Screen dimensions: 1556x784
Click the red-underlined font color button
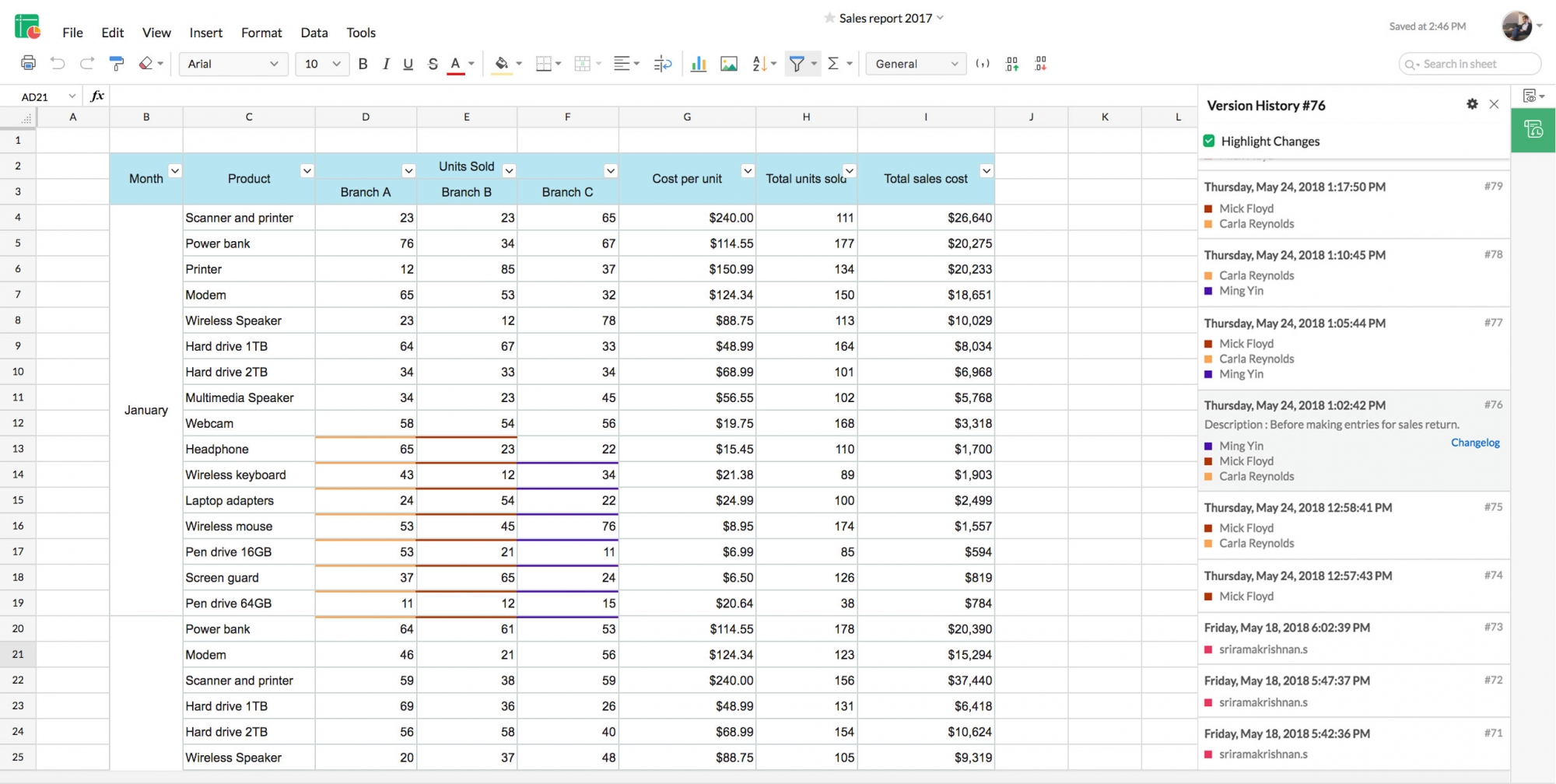pos(456,64)
